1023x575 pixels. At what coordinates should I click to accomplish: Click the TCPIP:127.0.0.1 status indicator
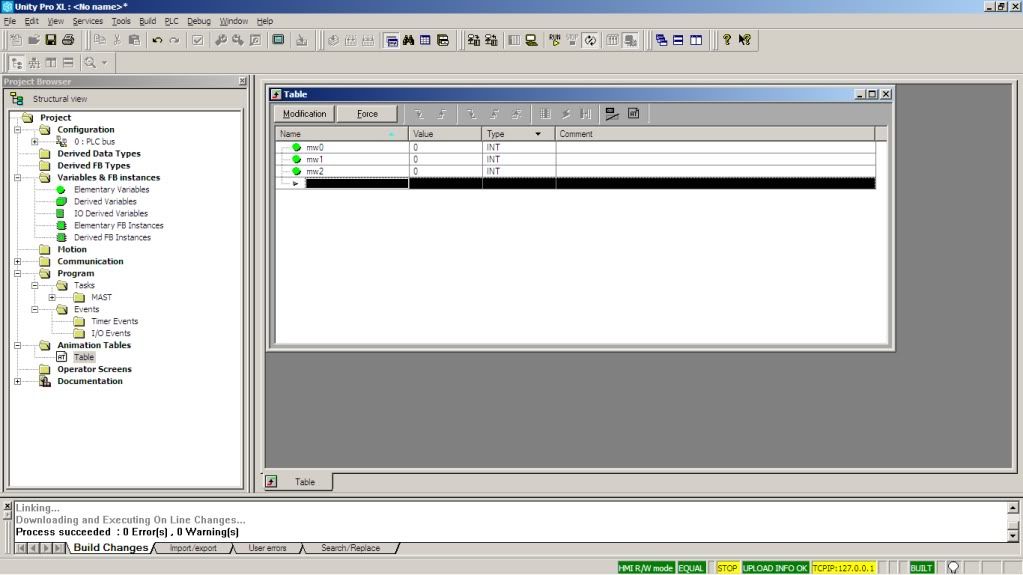(x=843, y=568)
